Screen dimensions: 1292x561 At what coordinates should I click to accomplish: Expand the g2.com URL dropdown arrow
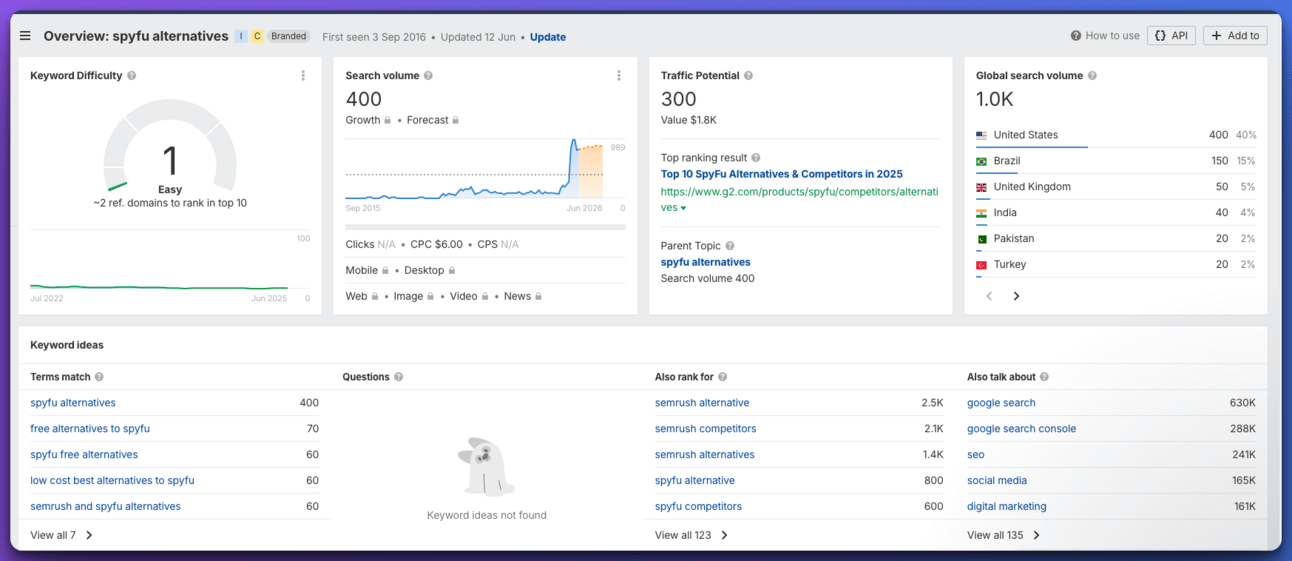684,208
